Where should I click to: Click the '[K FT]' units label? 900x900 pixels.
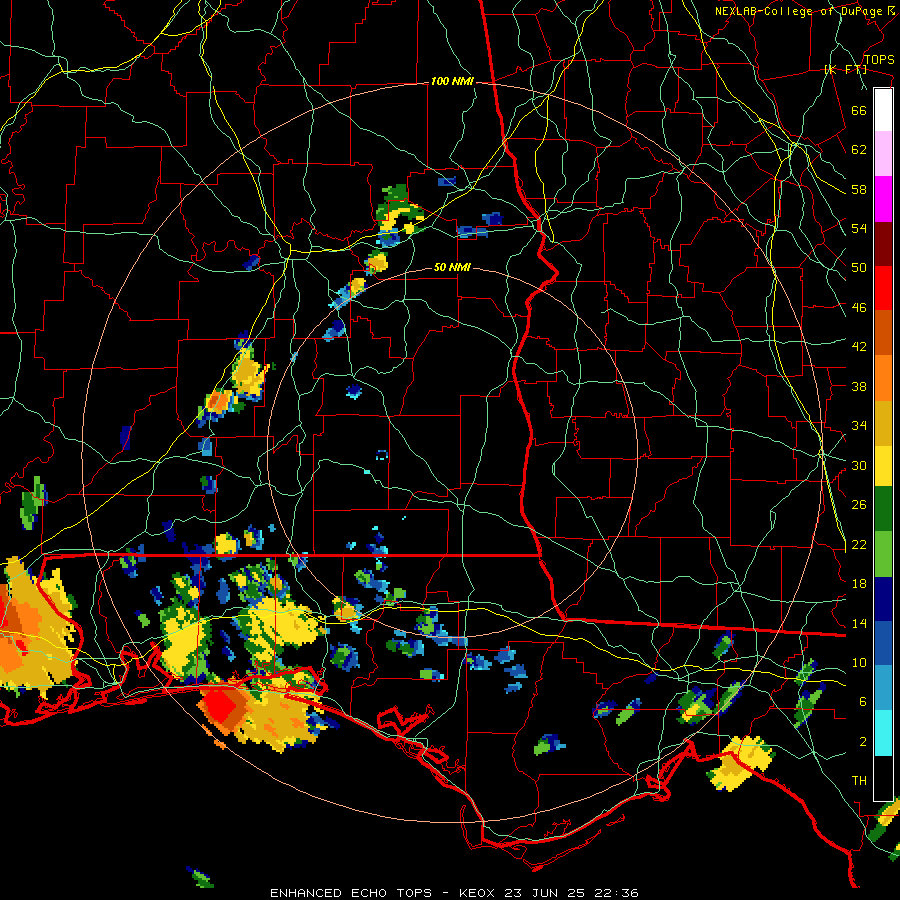pos(845,69)
